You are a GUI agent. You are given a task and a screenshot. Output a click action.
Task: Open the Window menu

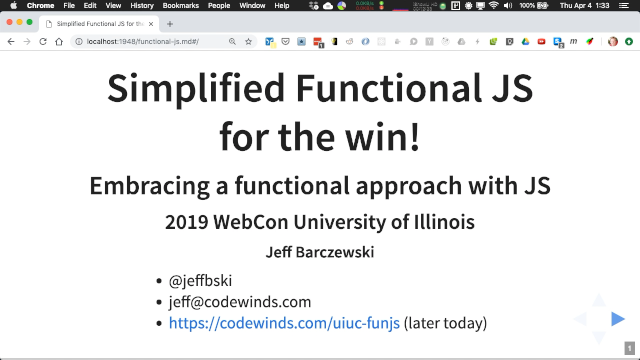(252, 5)
